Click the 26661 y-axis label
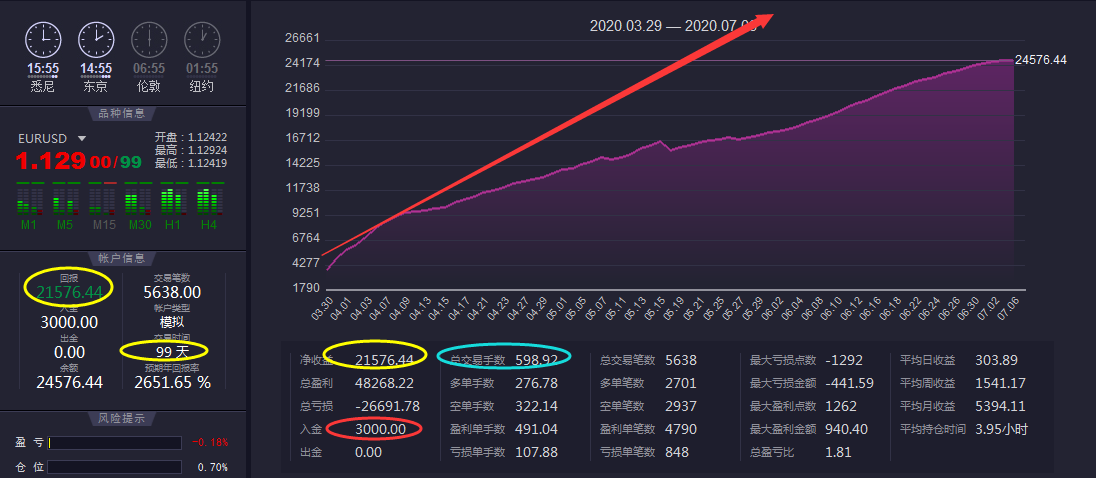 [303, 38]
